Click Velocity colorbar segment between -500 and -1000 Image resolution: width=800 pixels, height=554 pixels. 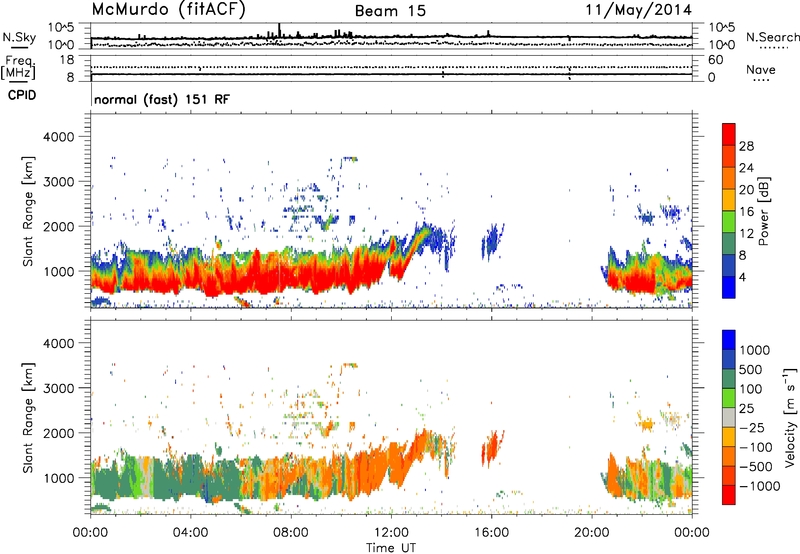(729, 475)
